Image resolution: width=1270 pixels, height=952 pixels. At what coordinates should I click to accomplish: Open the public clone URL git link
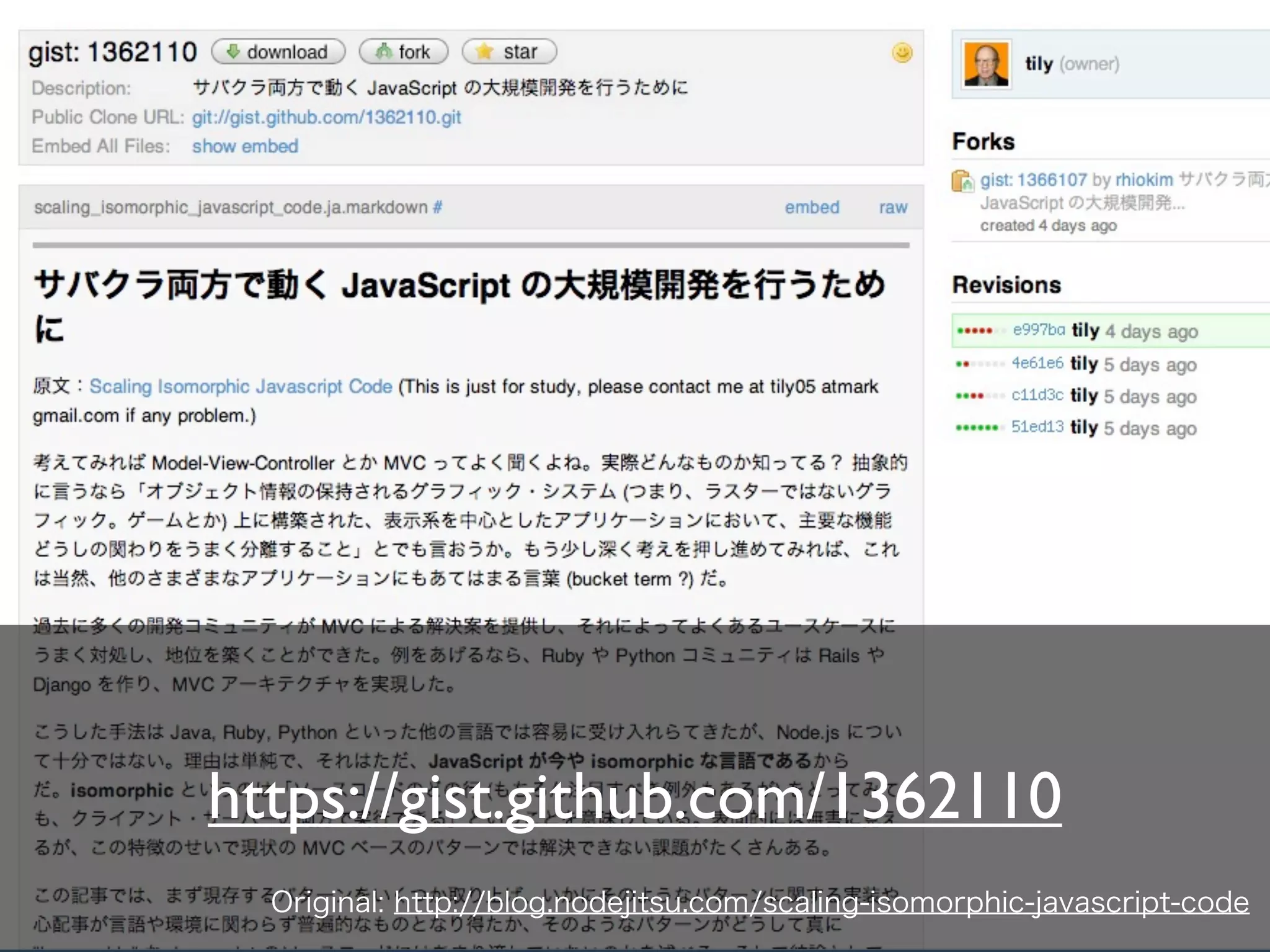tap(327, 117)
